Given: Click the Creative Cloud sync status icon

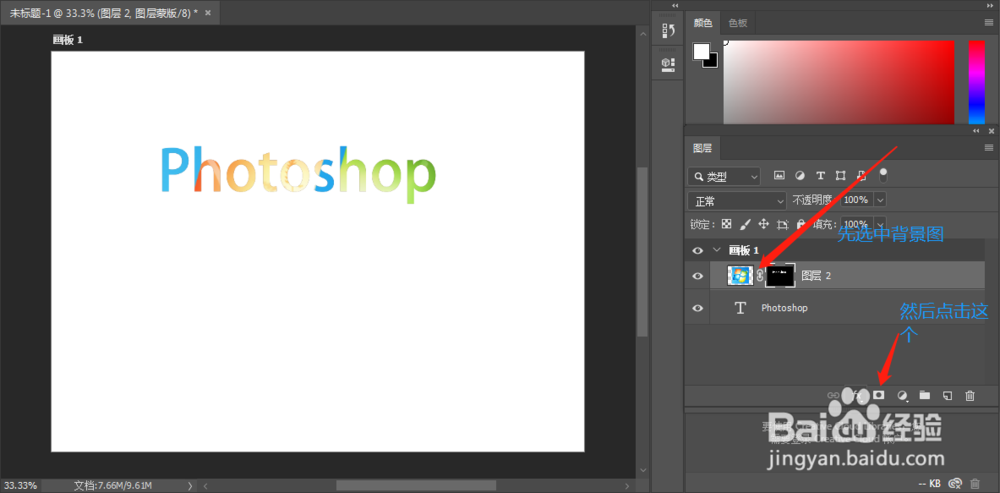Looking at the screenshot, I should point(955,483).
